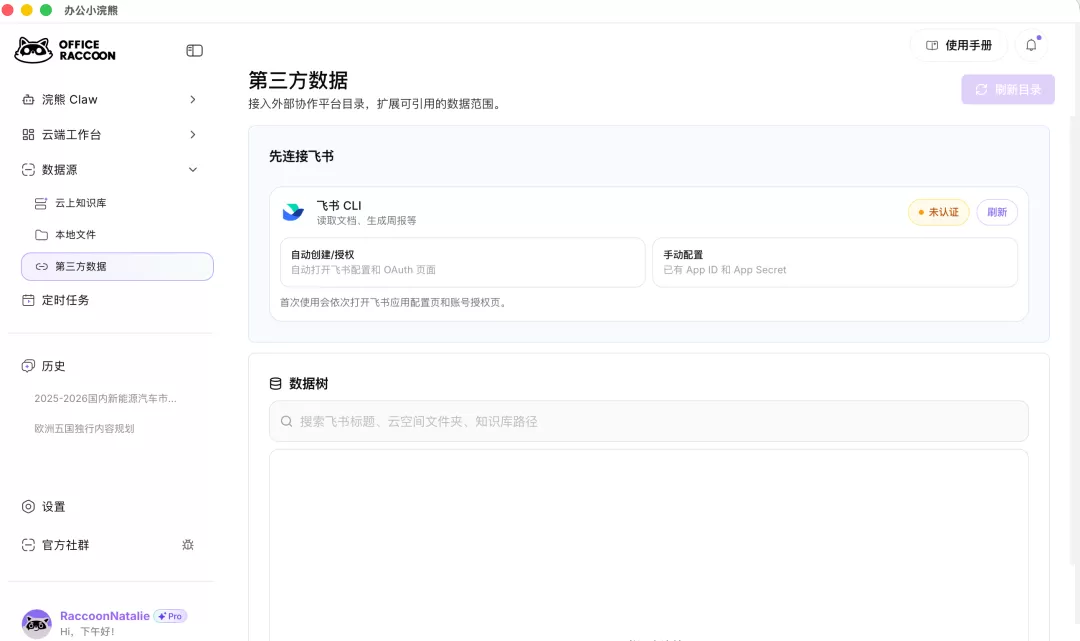
Task: Collapse the sidebar panel icon
Action: point(194,50)
